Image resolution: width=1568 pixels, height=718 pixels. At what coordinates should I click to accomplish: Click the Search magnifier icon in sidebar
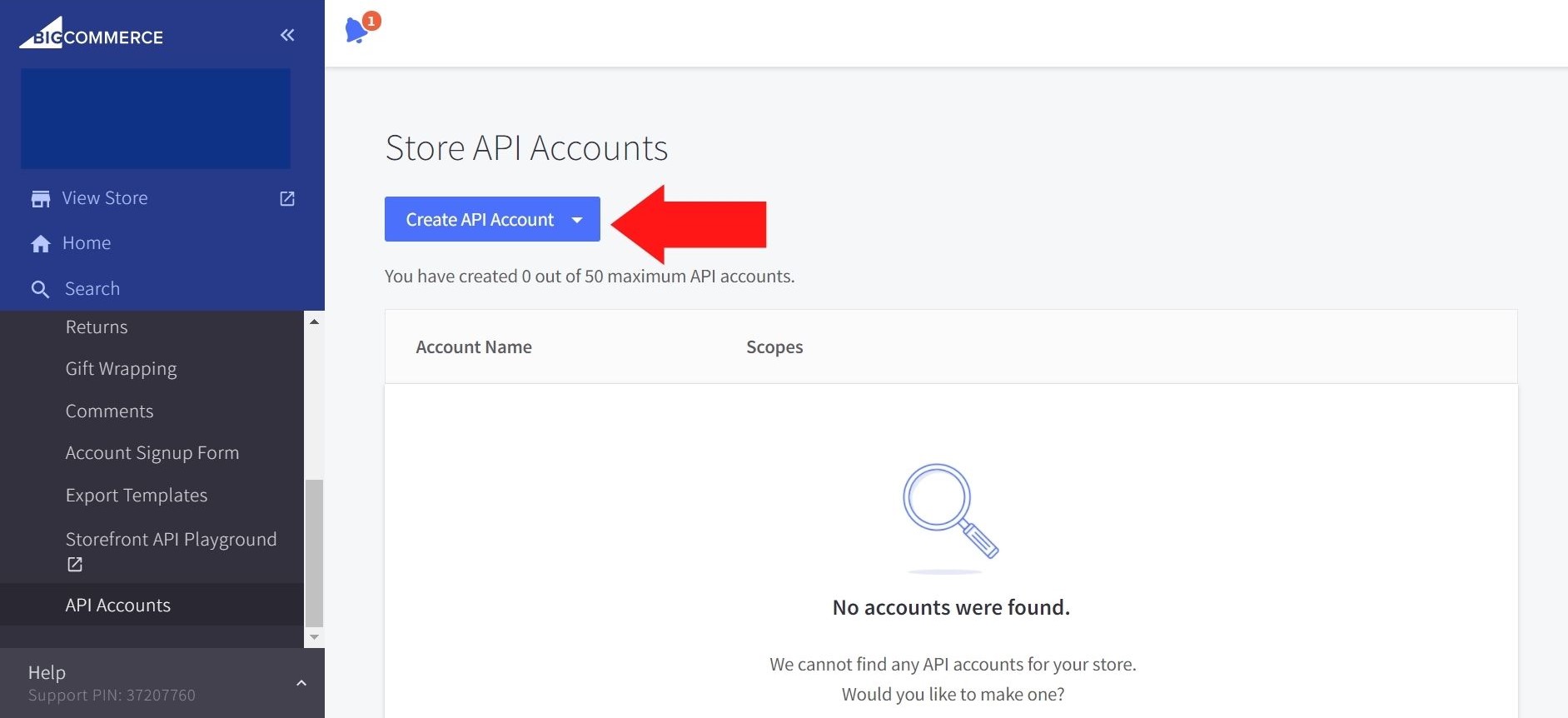(x=40, y=290)
